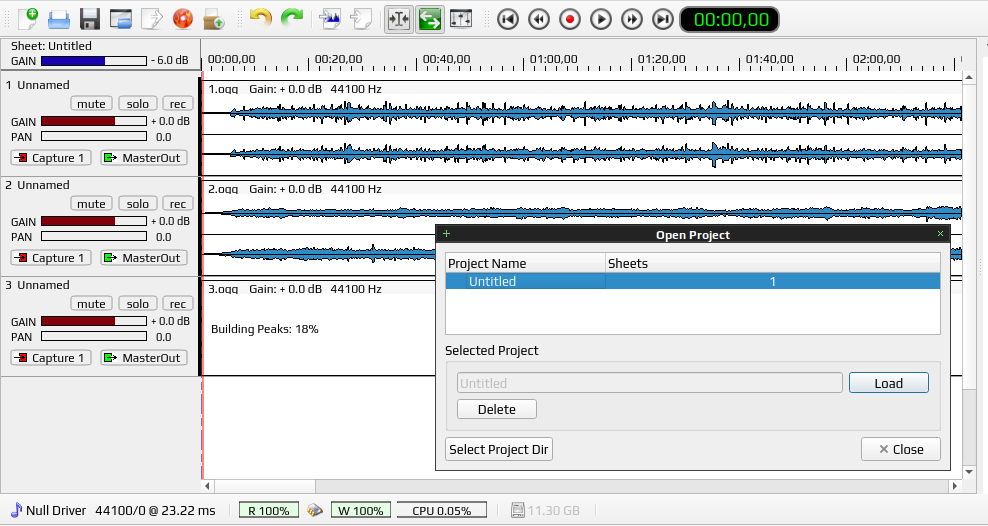The width and height of the screenshot is (988, 526).
Task: Create a new project or sheet
Action: coord(28,19)
